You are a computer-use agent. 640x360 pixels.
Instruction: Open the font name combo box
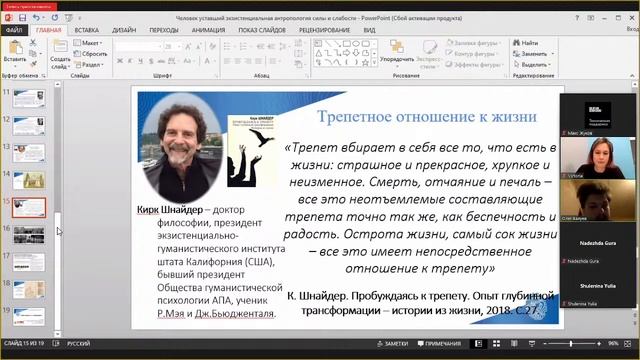138,47
